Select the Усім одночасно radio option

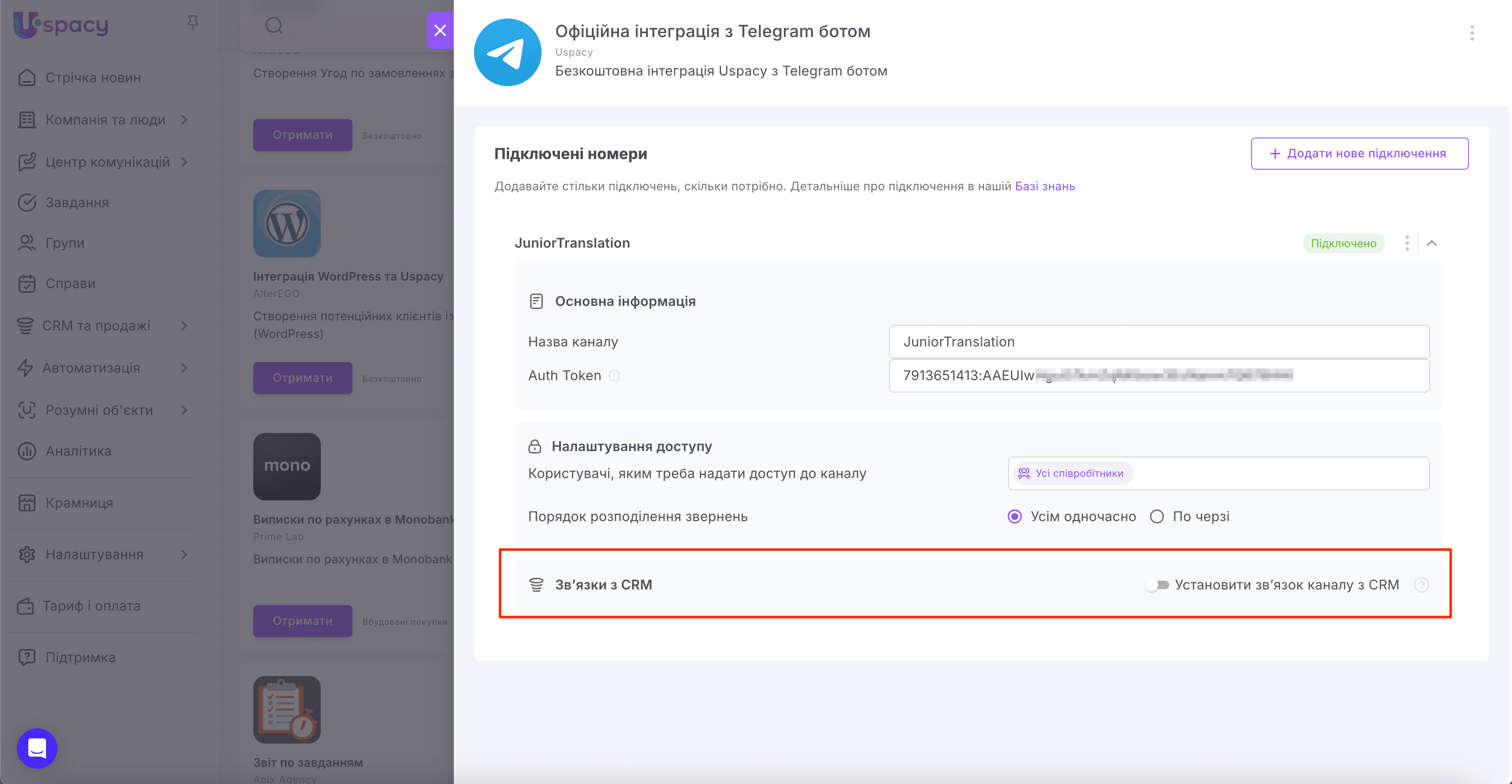click(x=1015, y=516)
